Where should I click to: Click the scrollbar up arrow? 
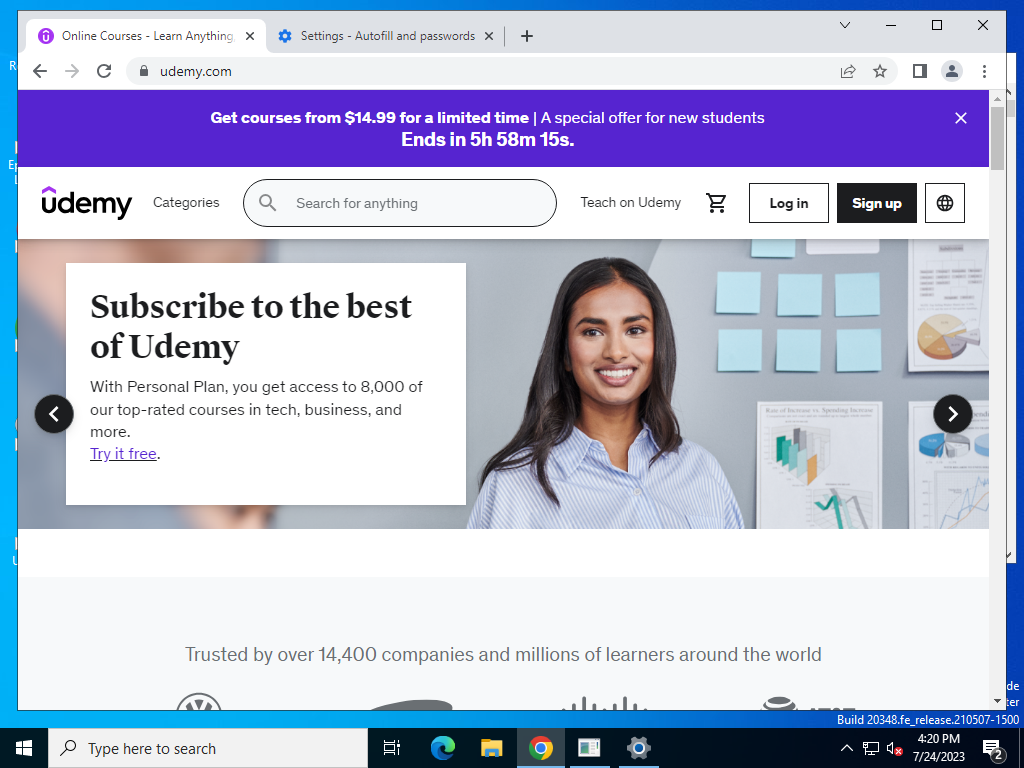(997, 99)
